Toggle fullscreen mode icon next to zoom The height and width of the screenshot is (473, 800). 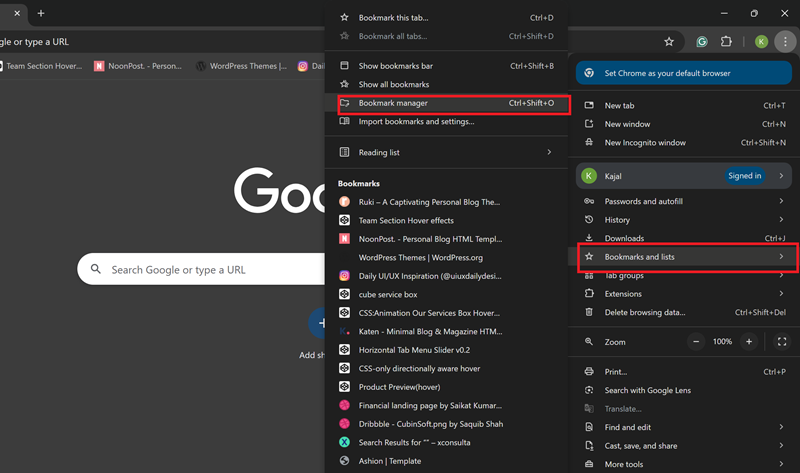click(782, 341)
